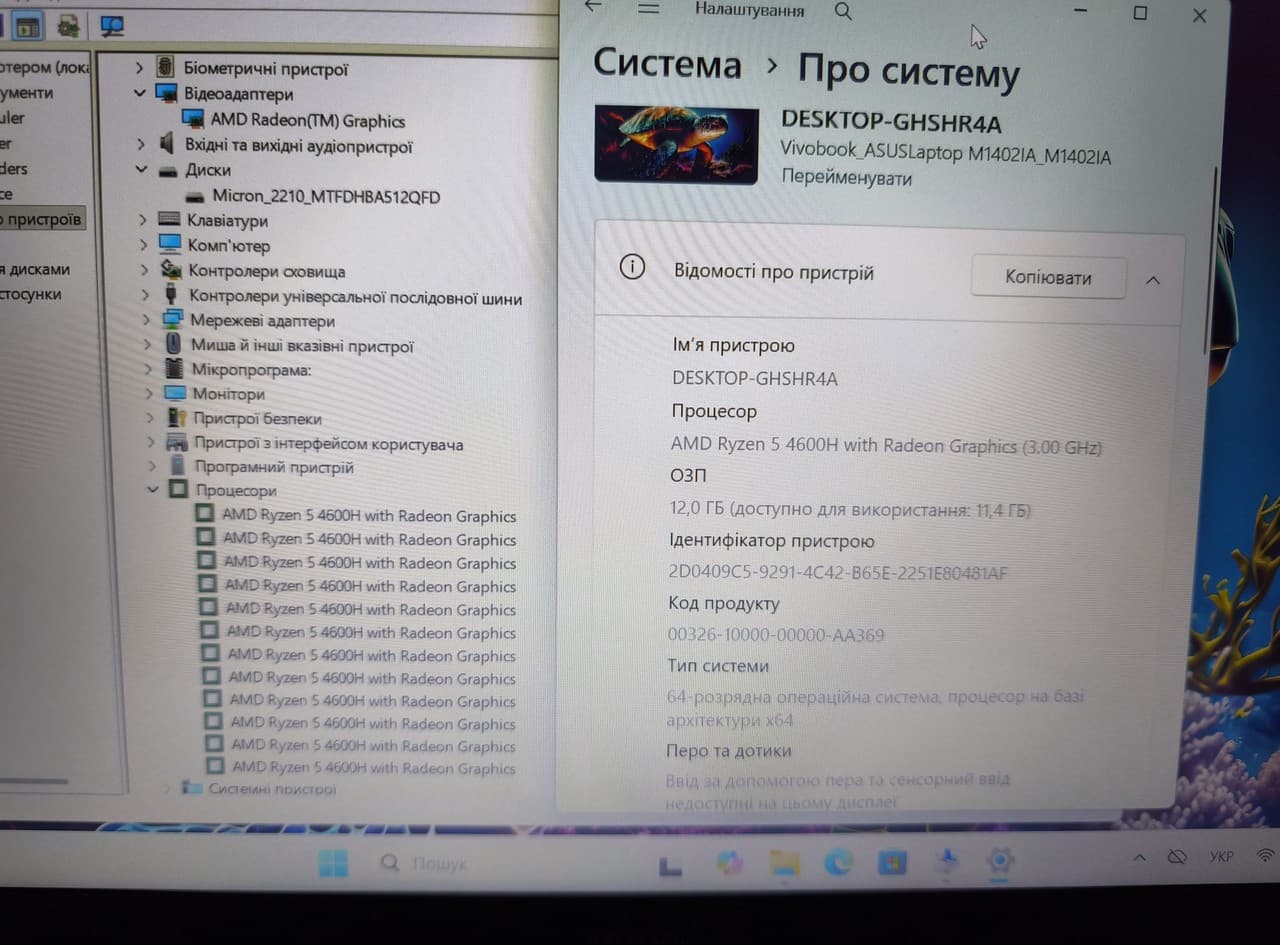Launch Microsoft Edge from the taskbar
The height and width of the screenshot is (945, 1280).
[838, 861]
